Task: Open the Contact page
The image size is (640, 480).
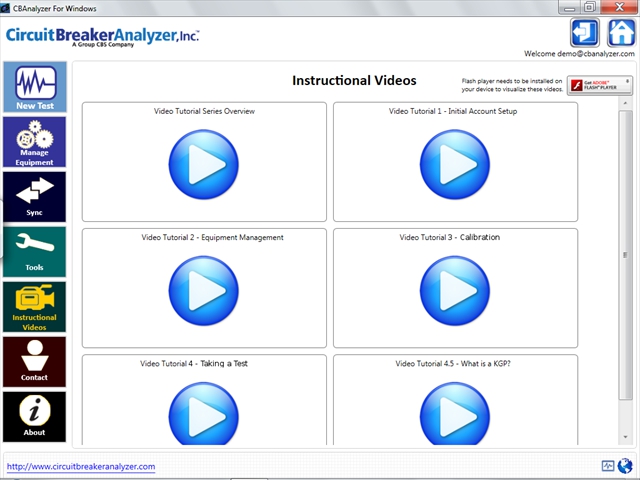Action: [35, 362]
